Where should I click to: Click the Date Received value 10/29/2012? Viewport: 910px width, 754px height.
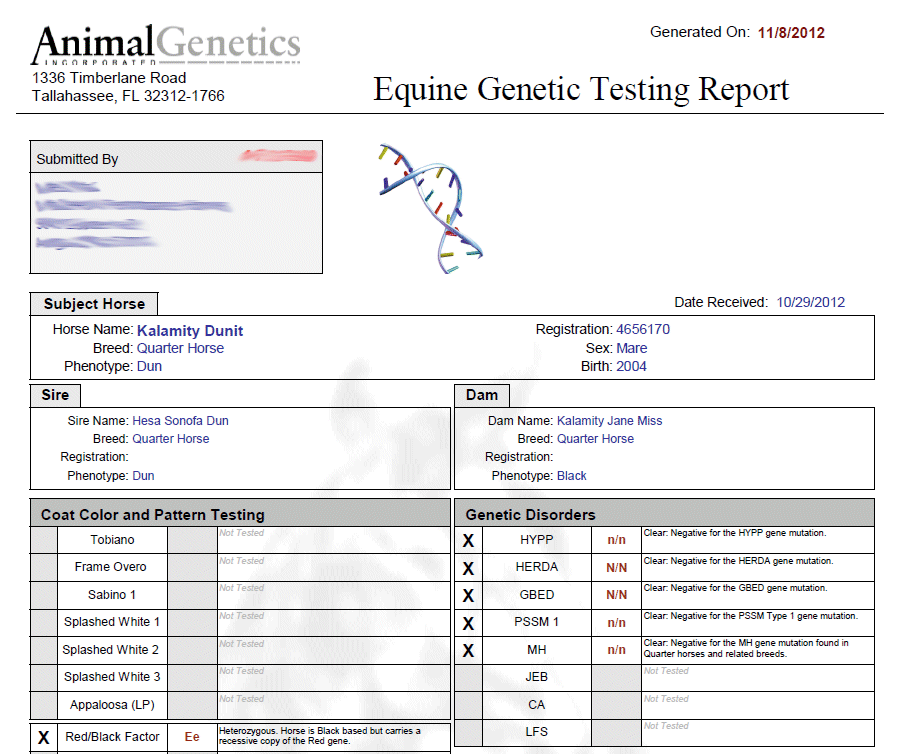coord(811,302)
